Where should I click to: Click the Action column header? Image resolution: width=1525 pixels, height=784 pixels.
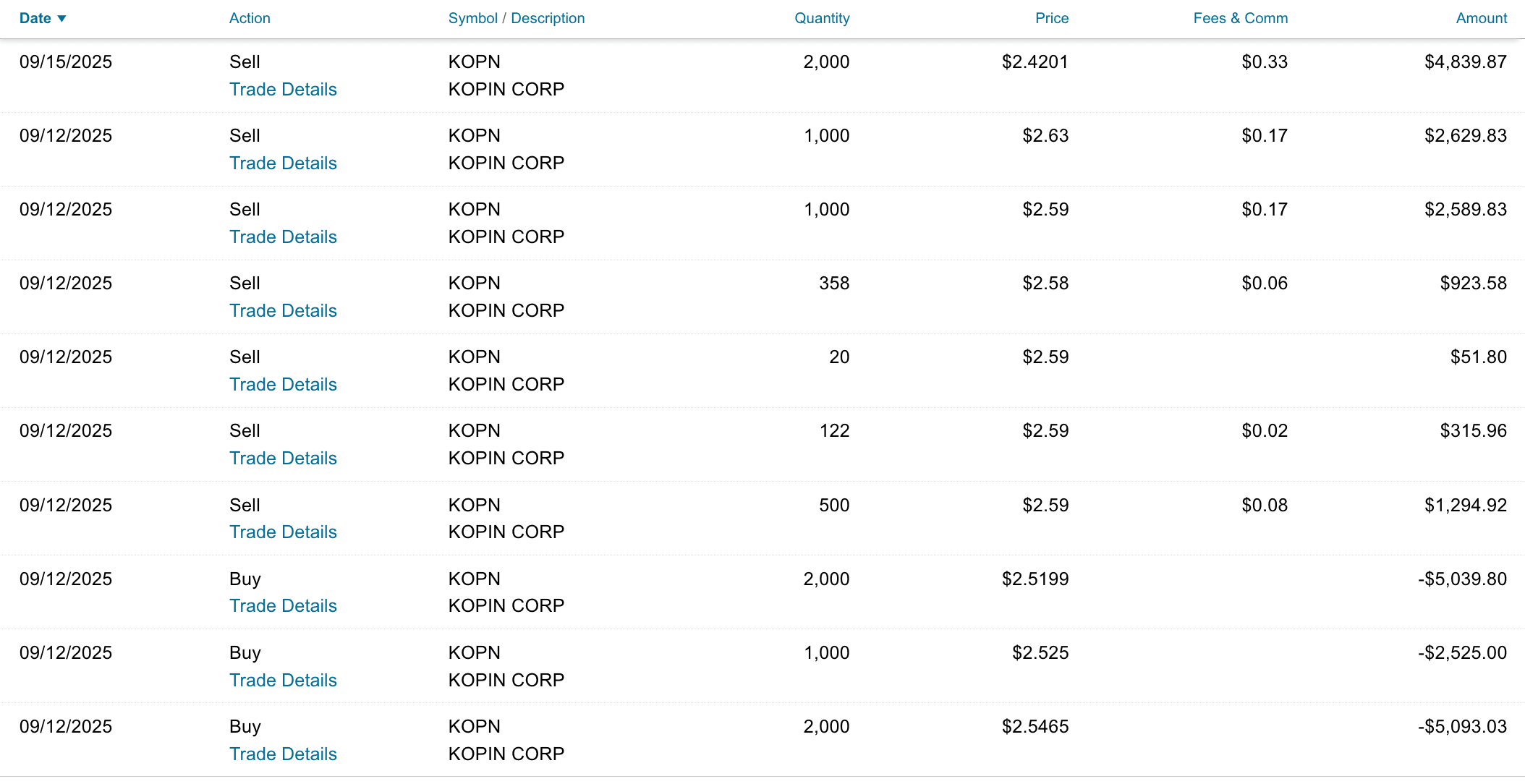[x=250, y=19]
